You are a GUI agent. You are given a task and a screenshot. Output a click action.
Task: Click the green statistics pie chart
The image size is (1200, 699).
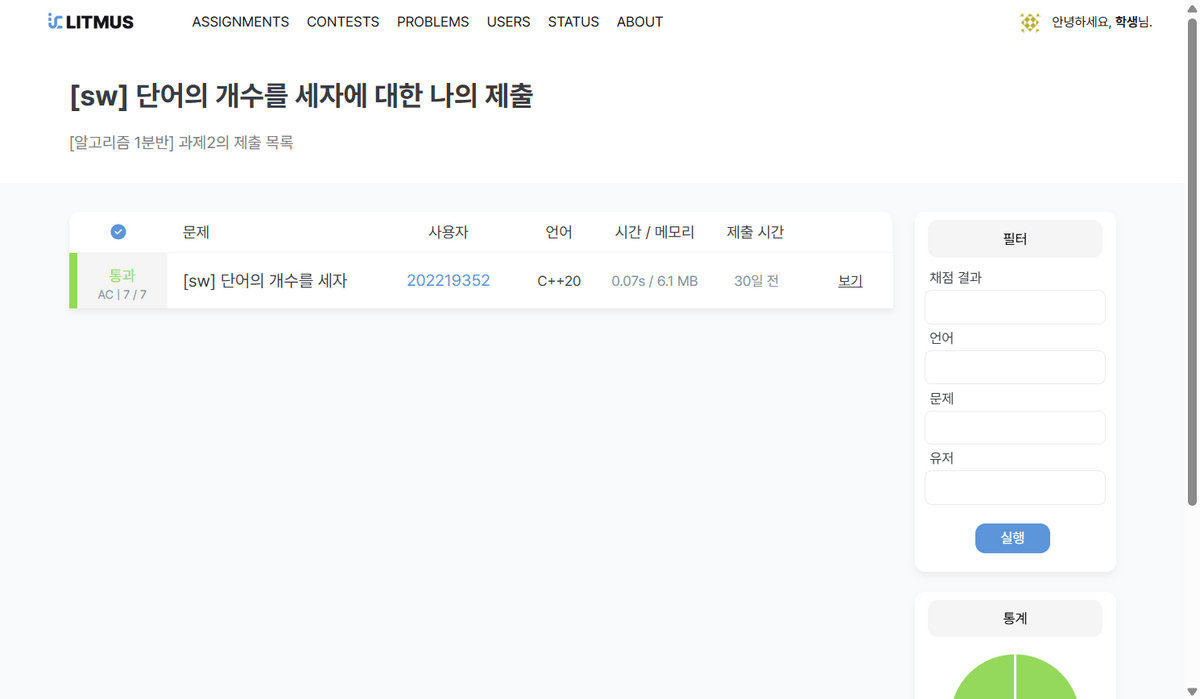(1014, 680)
